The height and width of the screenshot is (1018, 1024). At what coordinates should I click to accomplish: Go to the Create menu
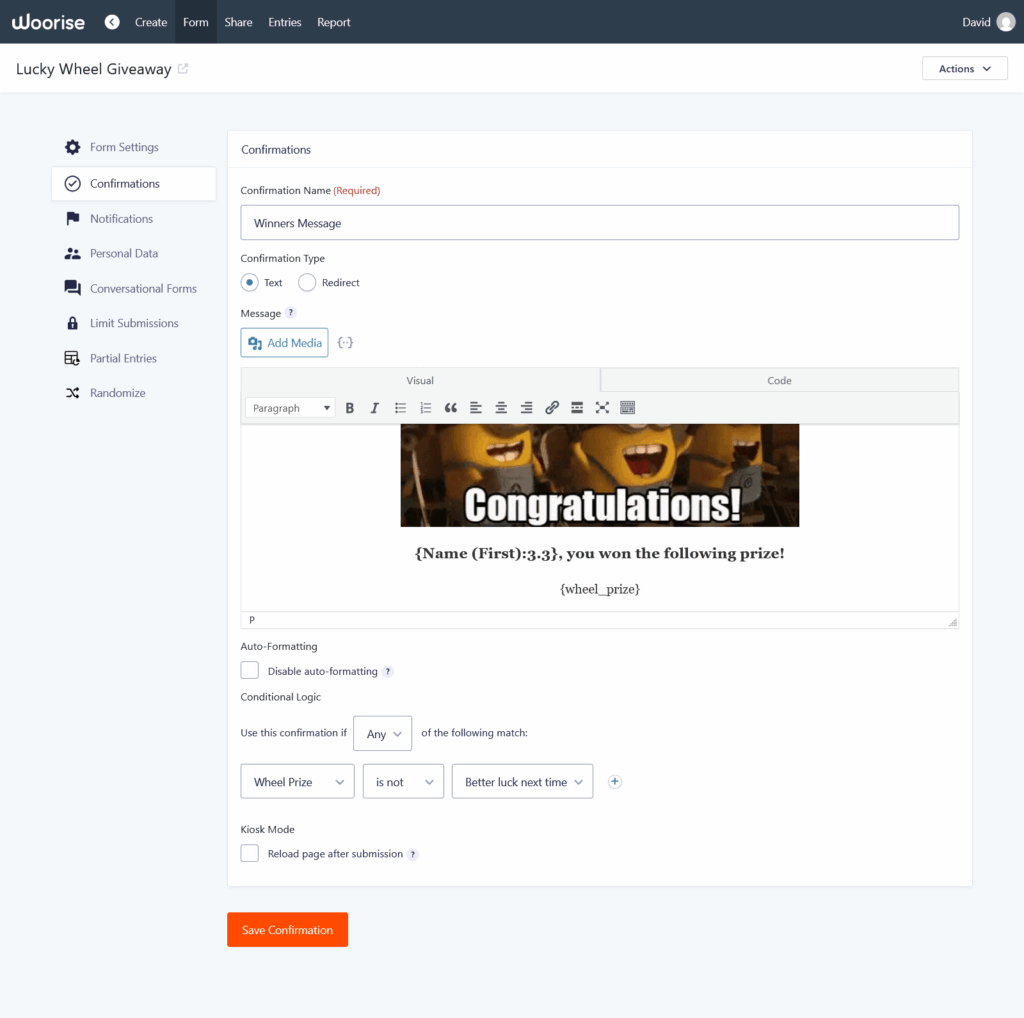point(151,22)
